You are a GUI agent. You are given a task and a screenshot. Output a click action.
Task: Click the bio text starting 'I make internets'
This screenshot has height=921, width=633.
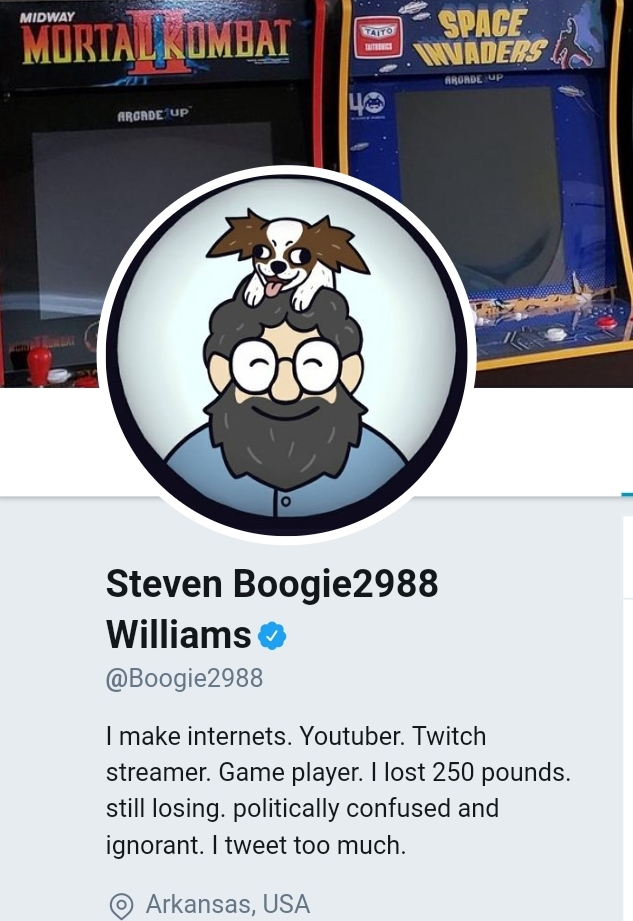(338, 791)
